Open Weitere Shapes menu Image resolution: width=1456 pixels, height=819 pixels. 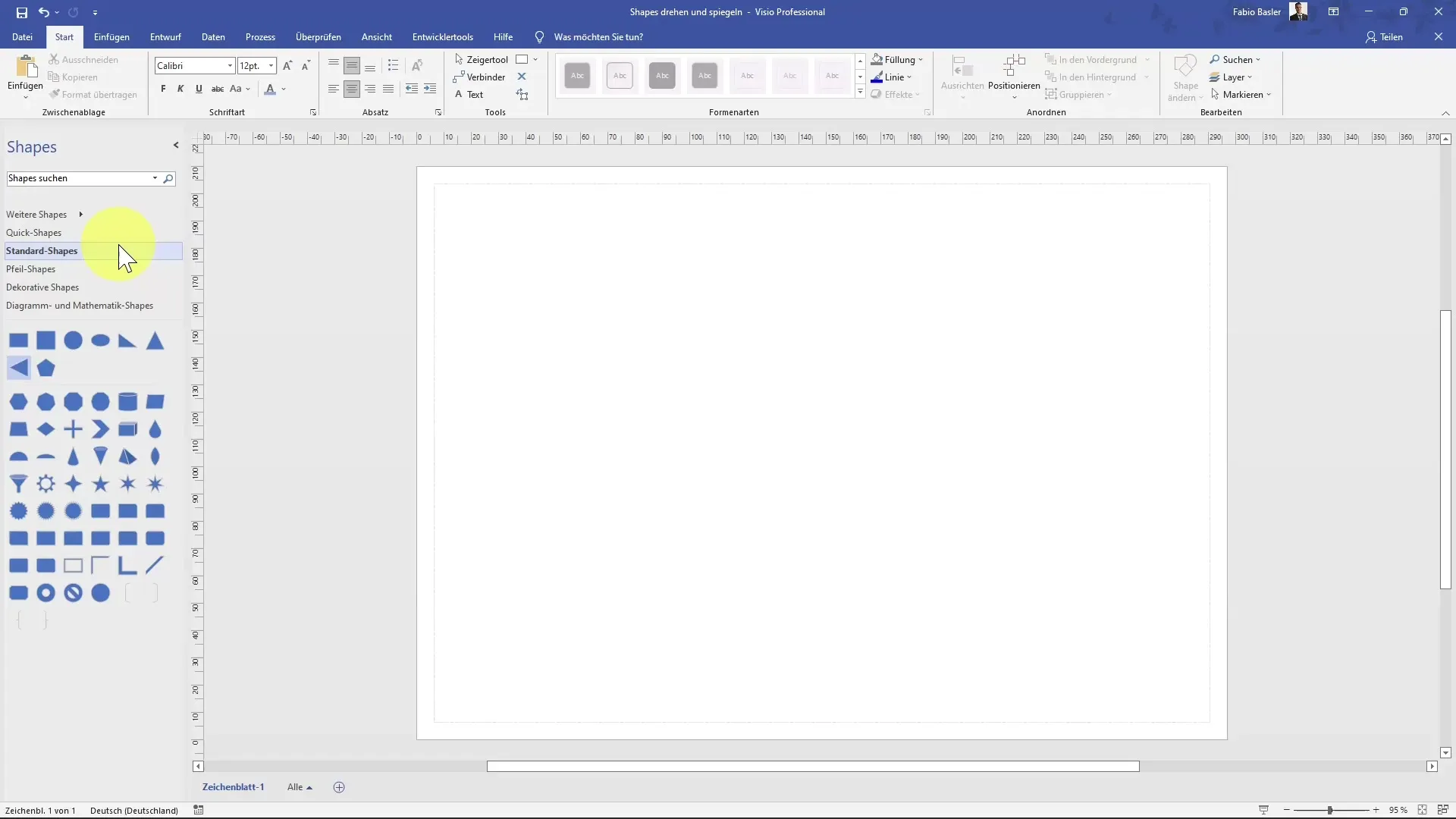tap(44, 215)
